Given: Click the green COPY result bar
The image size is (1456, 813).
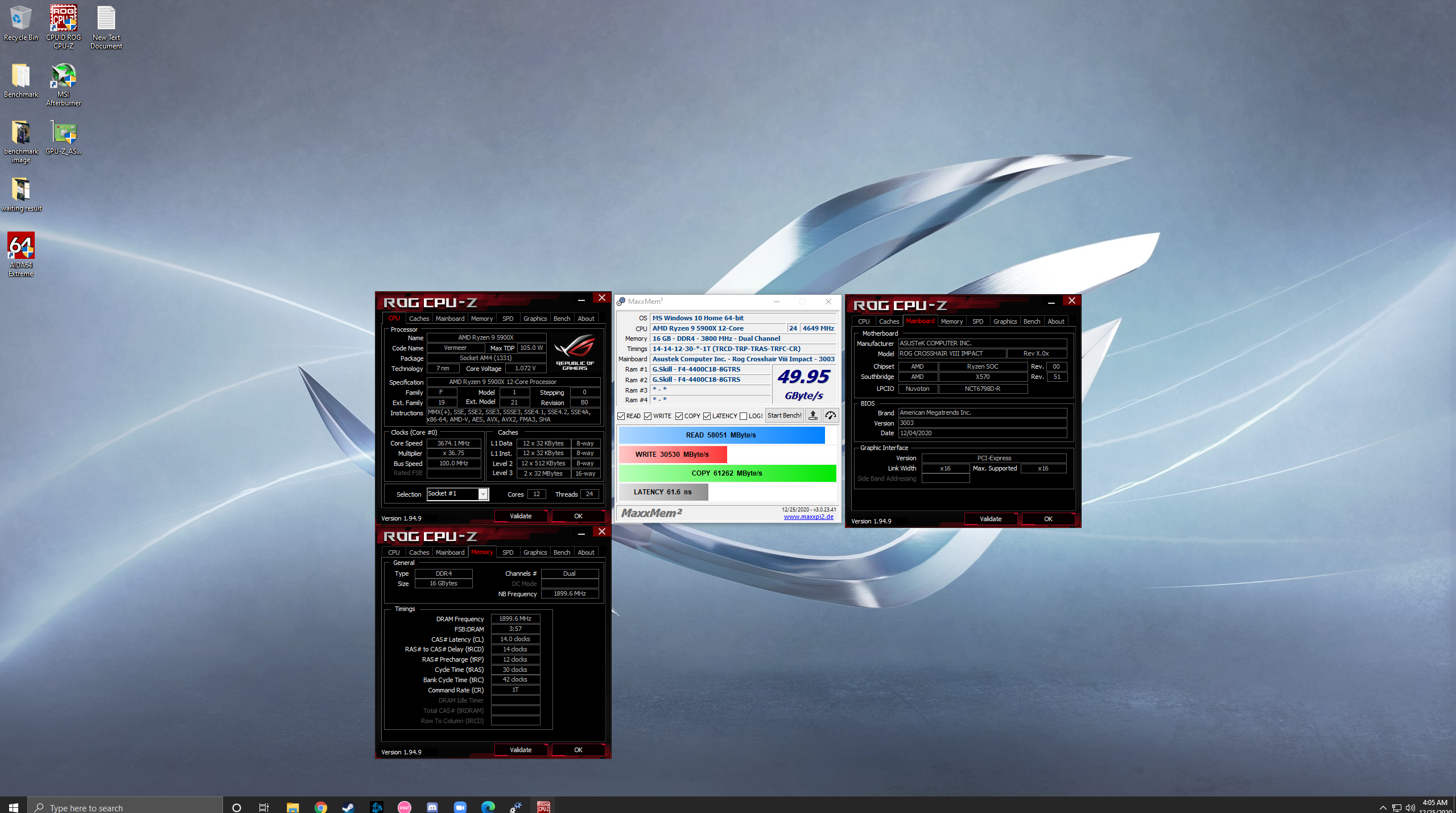Looking at the screenshot, I should pos(727,473).
